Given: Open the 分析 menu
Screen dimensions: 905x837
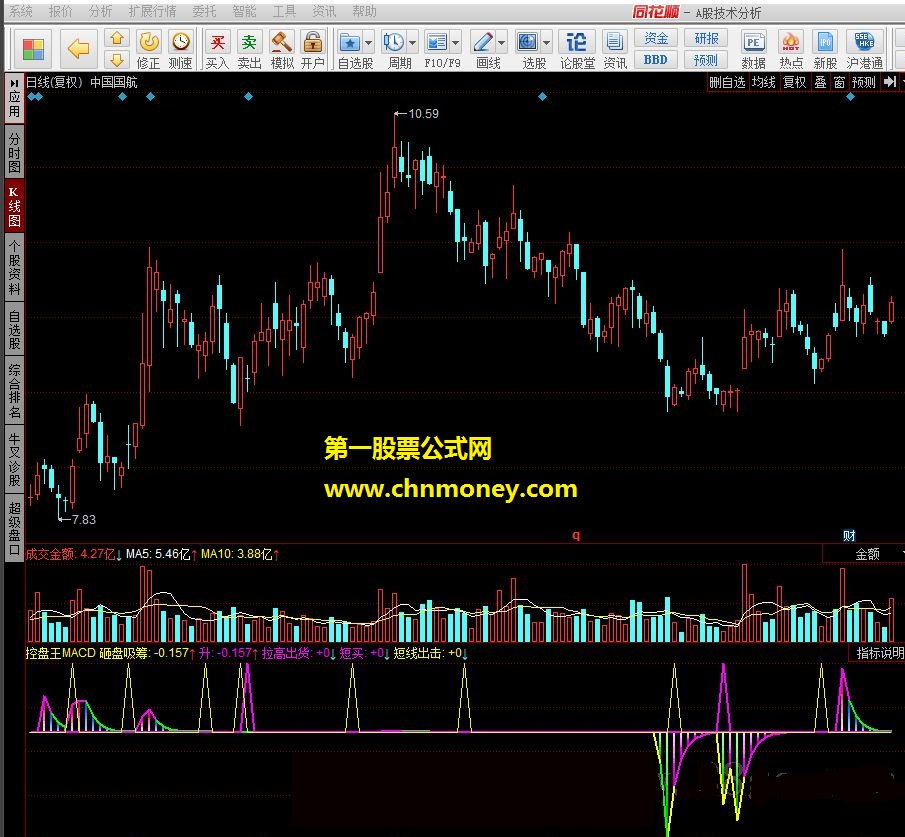Looking at the screenshot, I should pyautogui.click(x=100, y=11).
